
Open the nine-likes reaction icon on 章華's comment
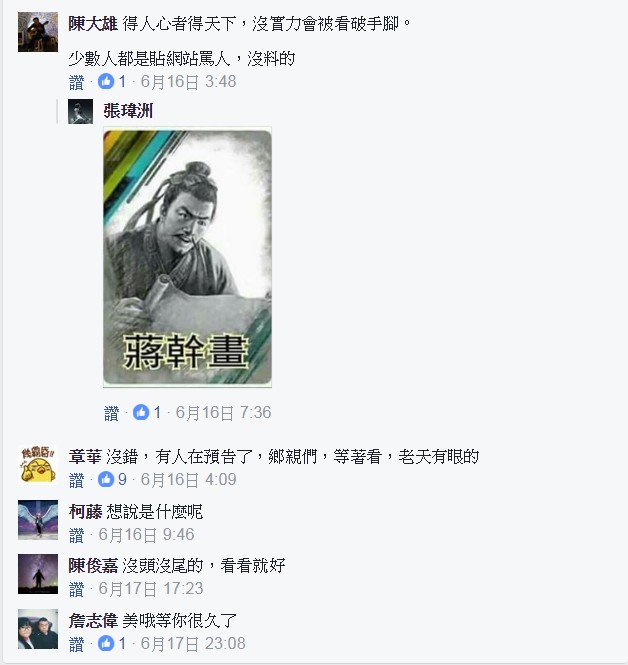pyautogui.click(x=106, y=479)
